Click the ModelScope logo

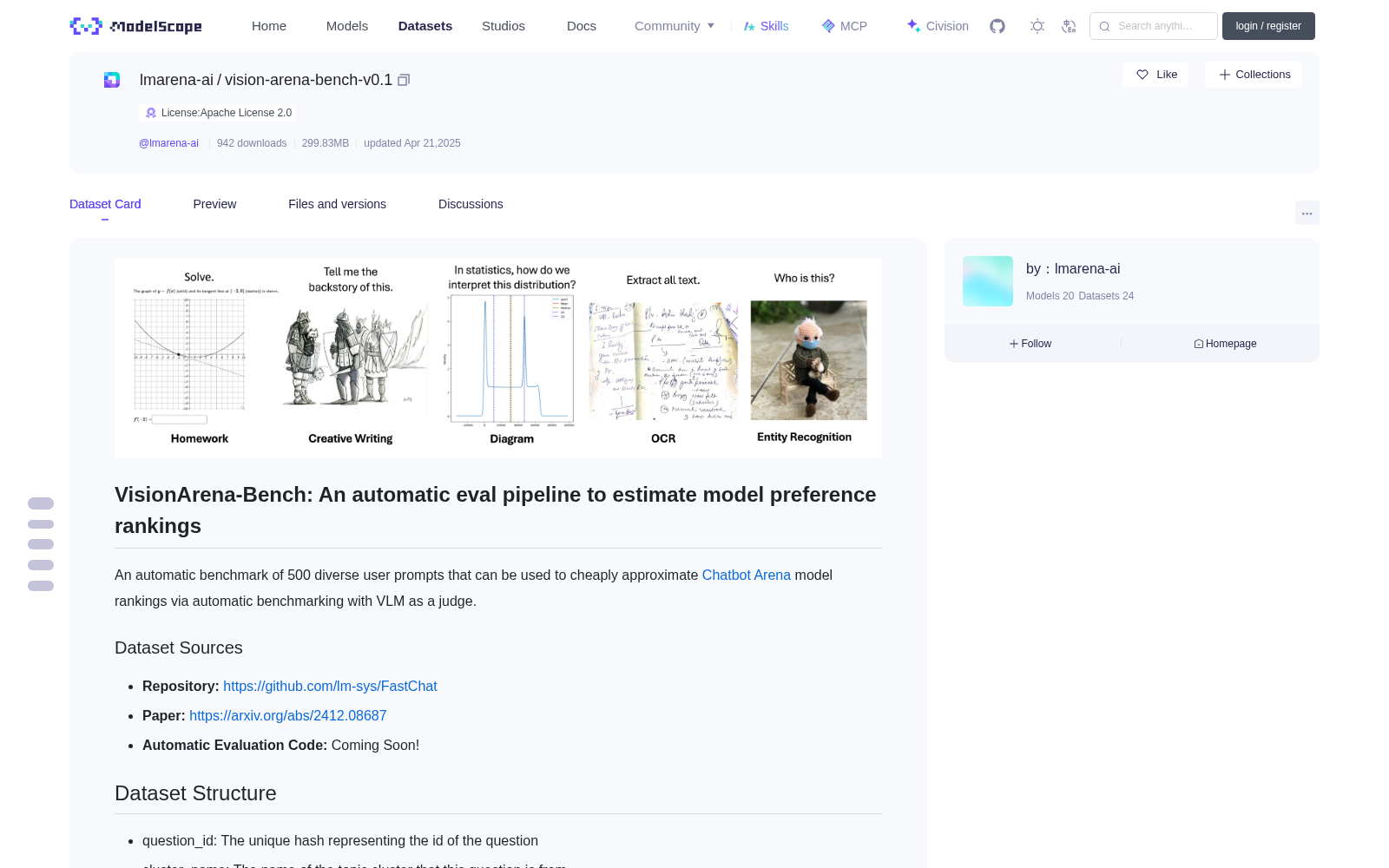tap(135, 26)
